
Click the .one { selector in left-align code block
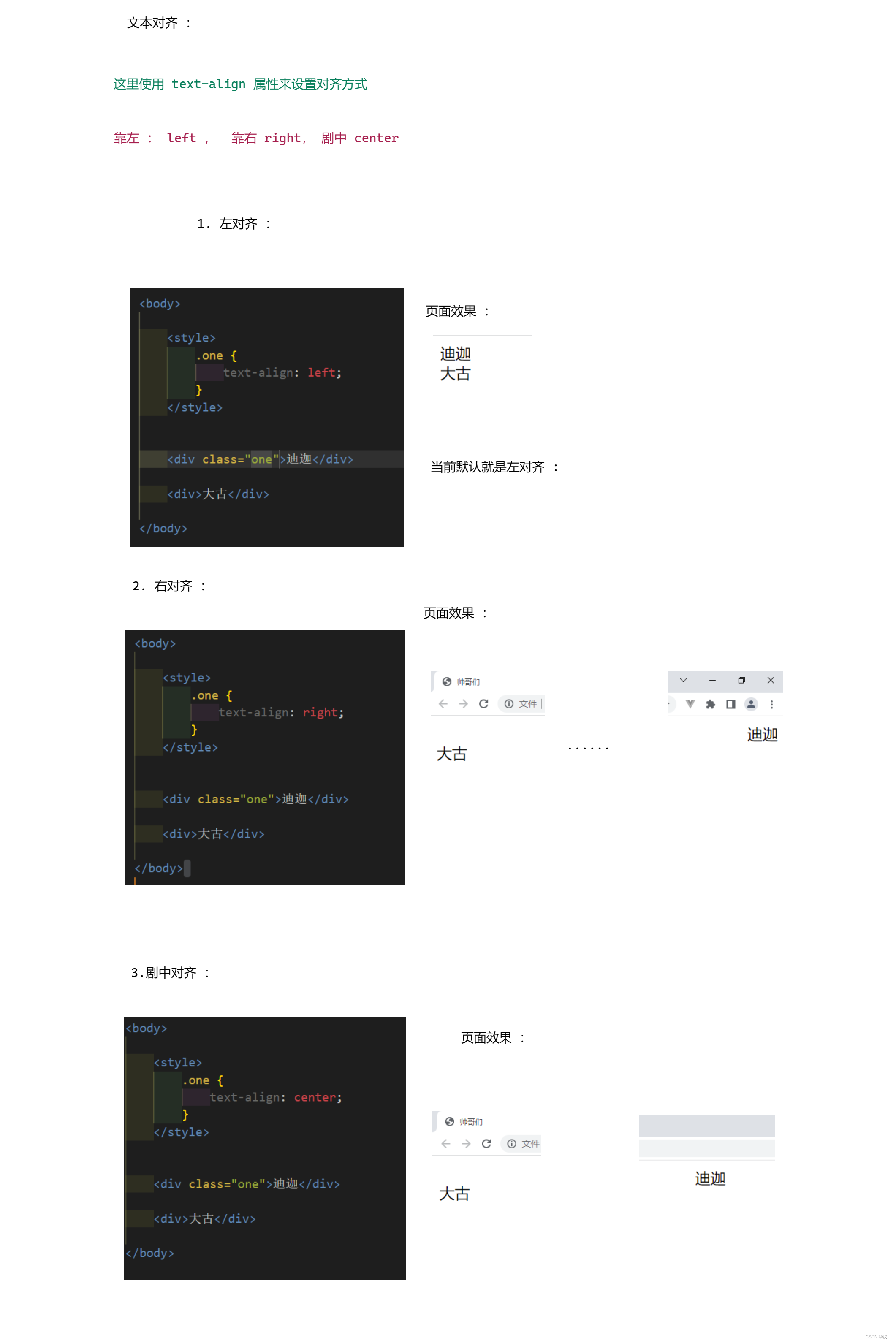click(x=216, y=355)
